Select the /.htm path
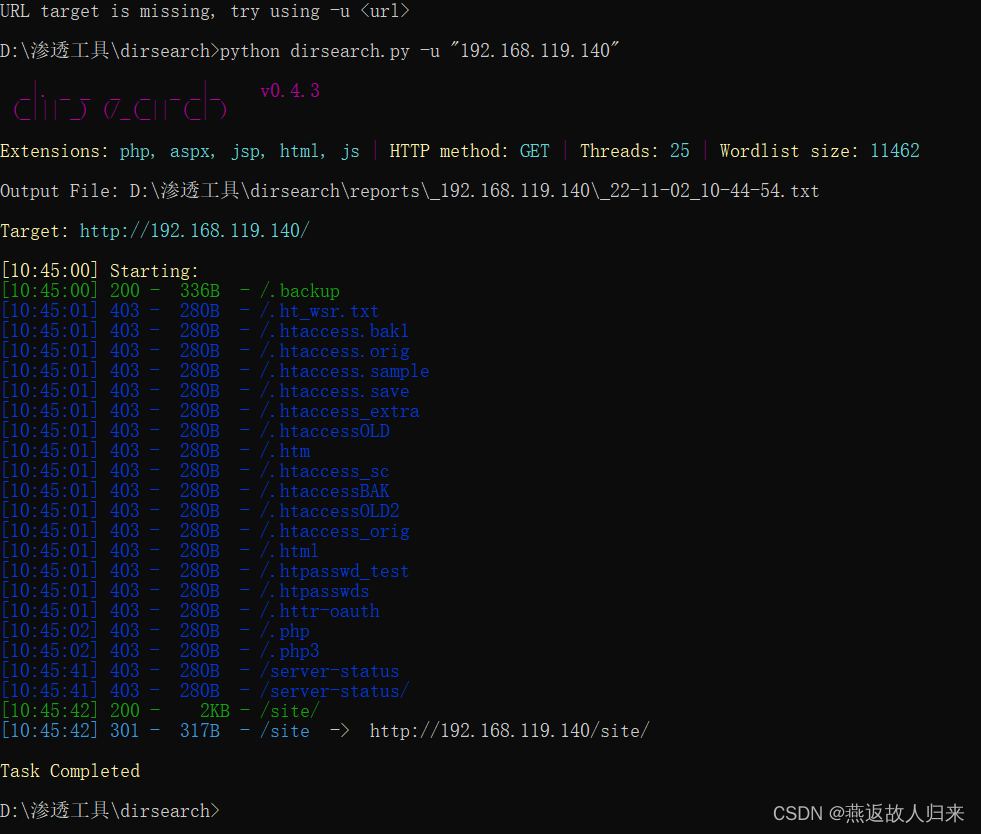The height and width of the screenshot is (834, 981). point(285,451)
